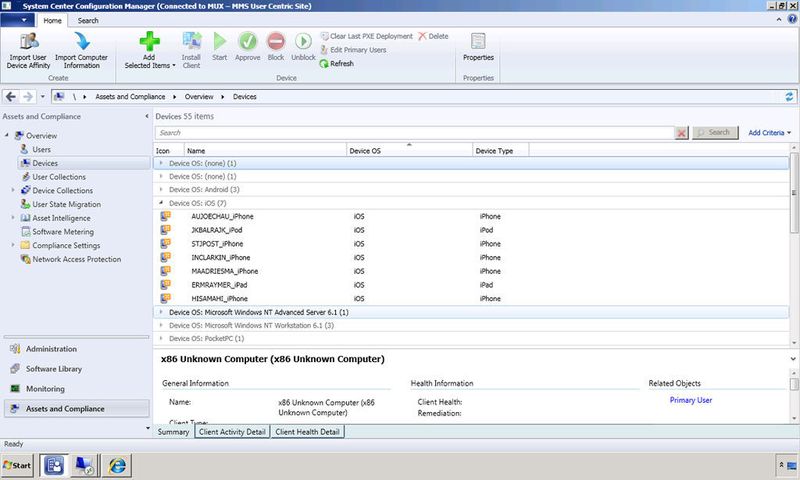Collapse the Overview tree node
This screenshot has height=480, width=800.
tap(7, 135)
